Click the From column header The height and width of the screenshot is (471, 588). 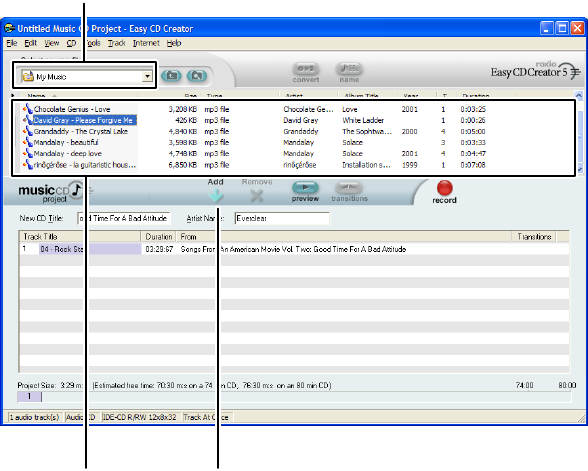coord(344,237)
